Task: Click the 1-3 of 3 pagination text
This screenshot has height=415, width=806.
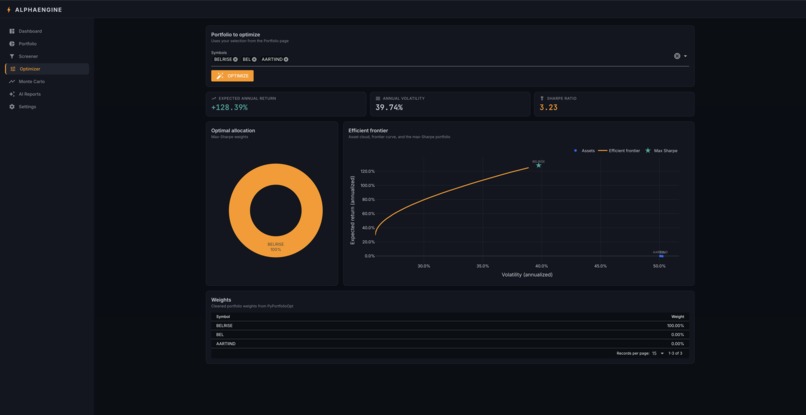Action: [x=675, y=353]
